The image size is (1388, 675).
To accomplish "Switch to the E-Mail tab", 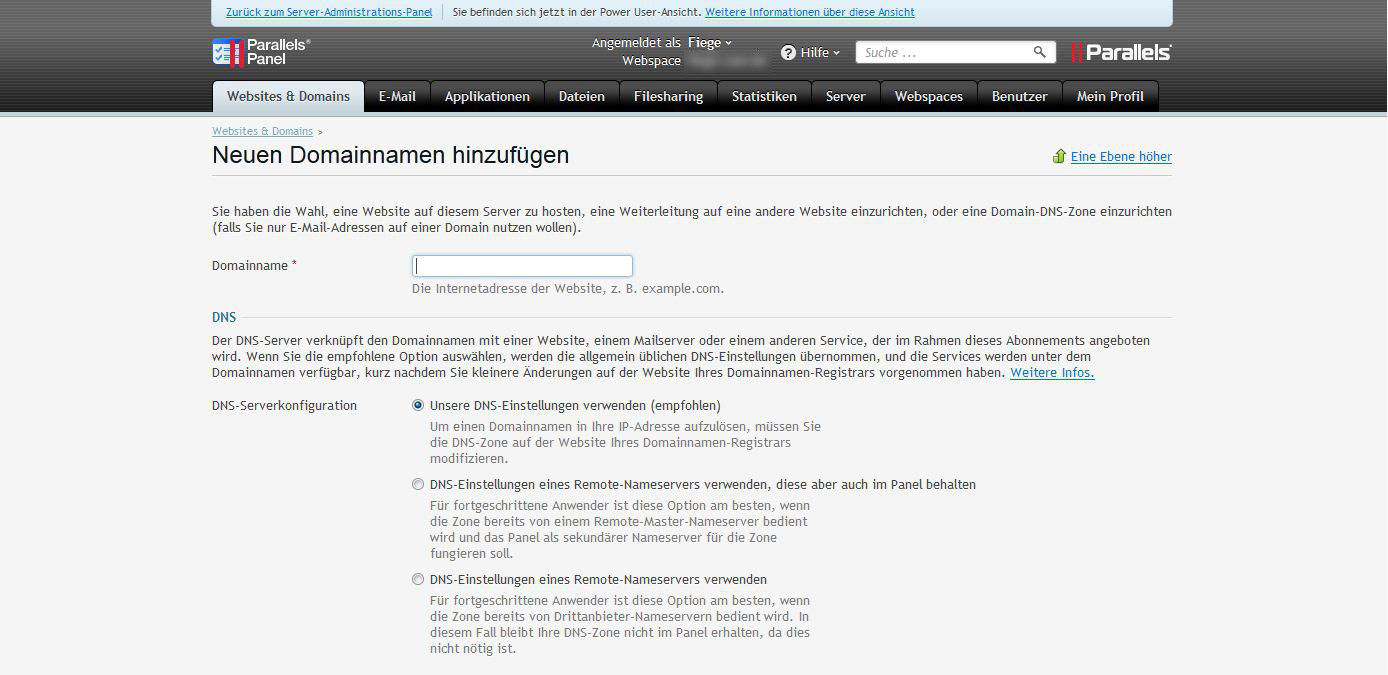I will pyautogui.click(x=397, y=96).
